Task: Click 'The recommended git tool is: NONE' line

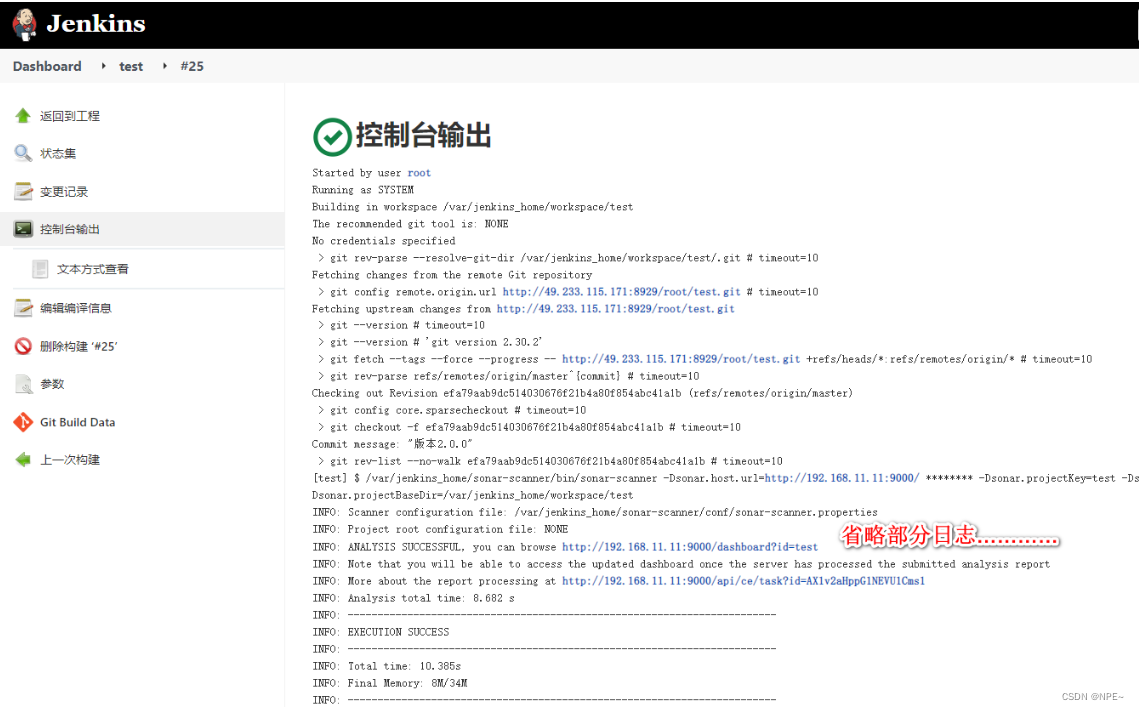Action: coord(410,224)
